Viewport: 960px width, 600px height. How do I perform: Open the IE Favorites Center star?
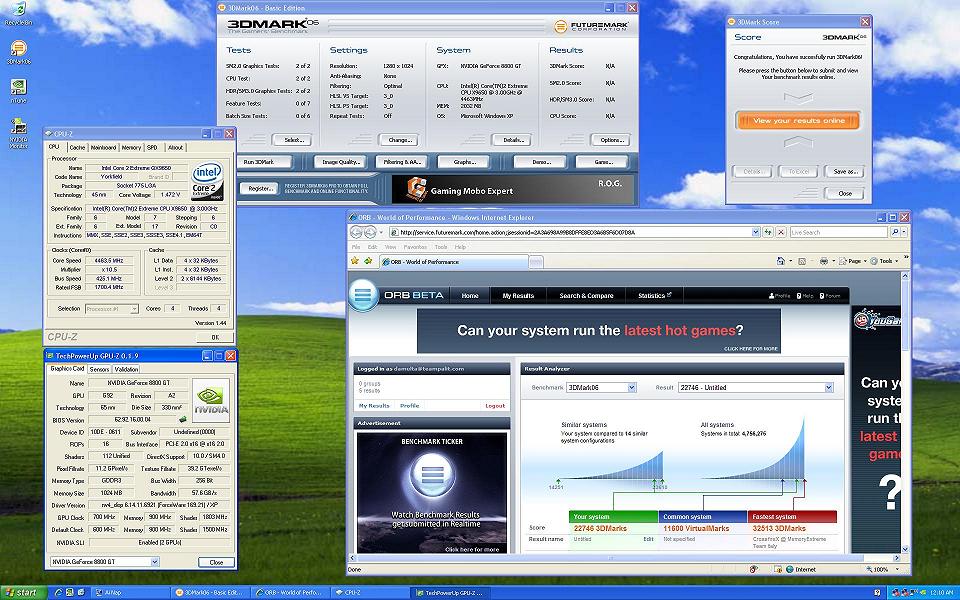point(354,261)
